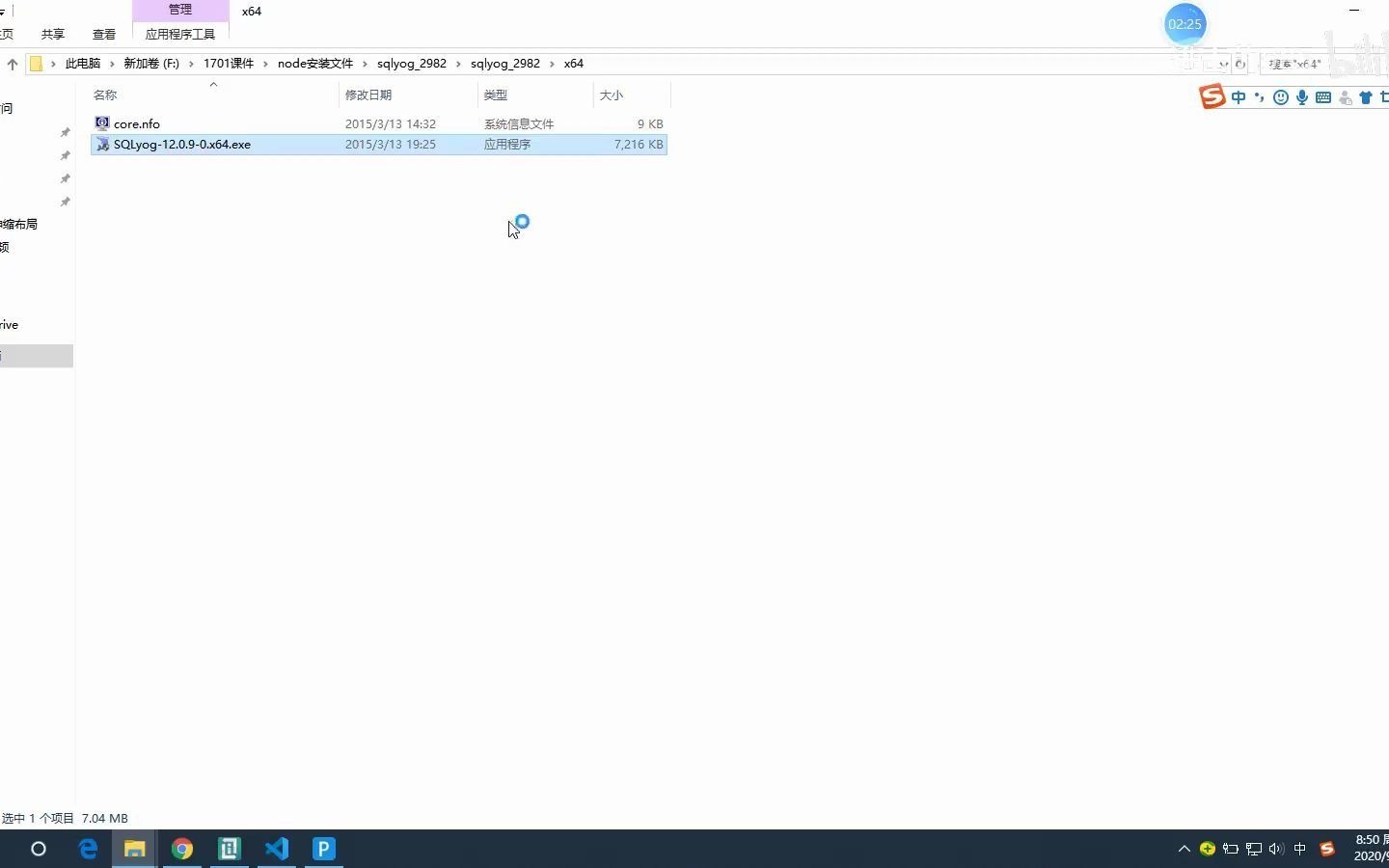Refresh the current folder view

coord(1240,64)
